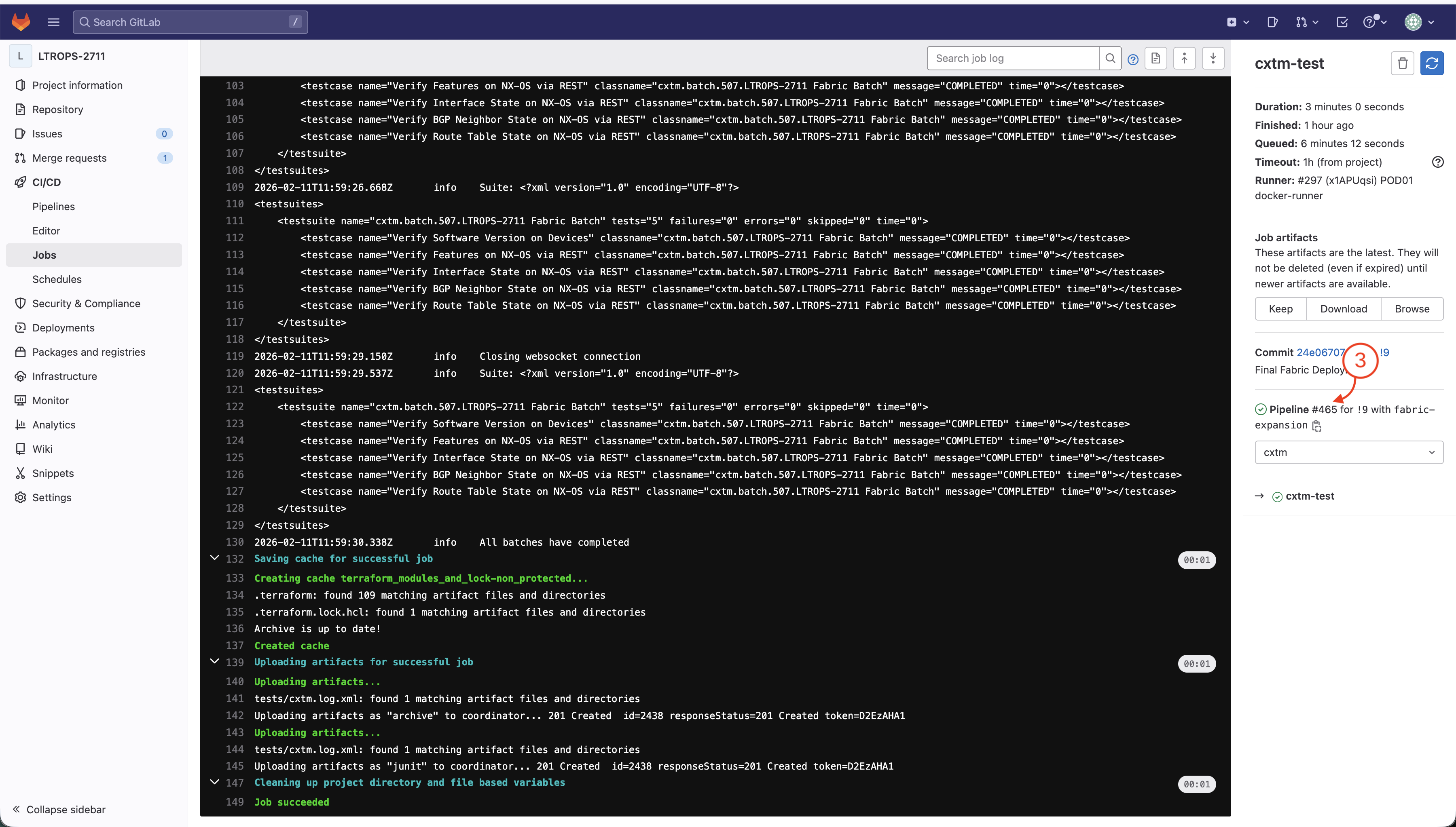
Task: Retry the cxtm-test job
Action: pos(1432,63)
